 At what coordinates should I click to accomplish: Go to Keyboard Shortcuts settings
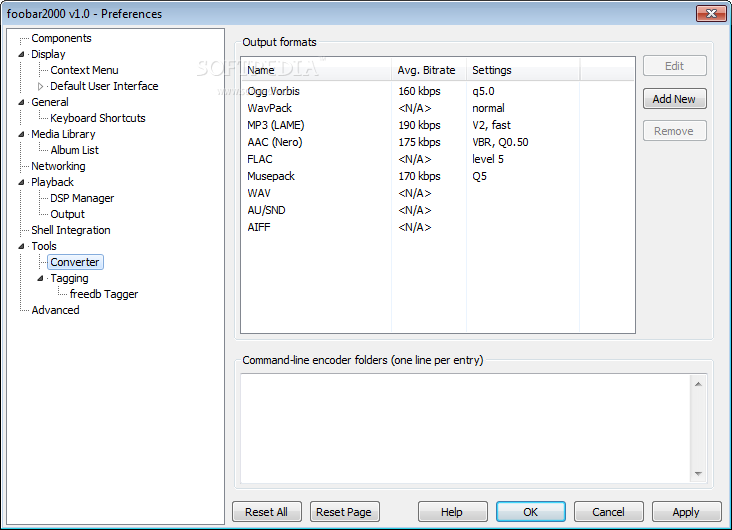tap(98, 118)
